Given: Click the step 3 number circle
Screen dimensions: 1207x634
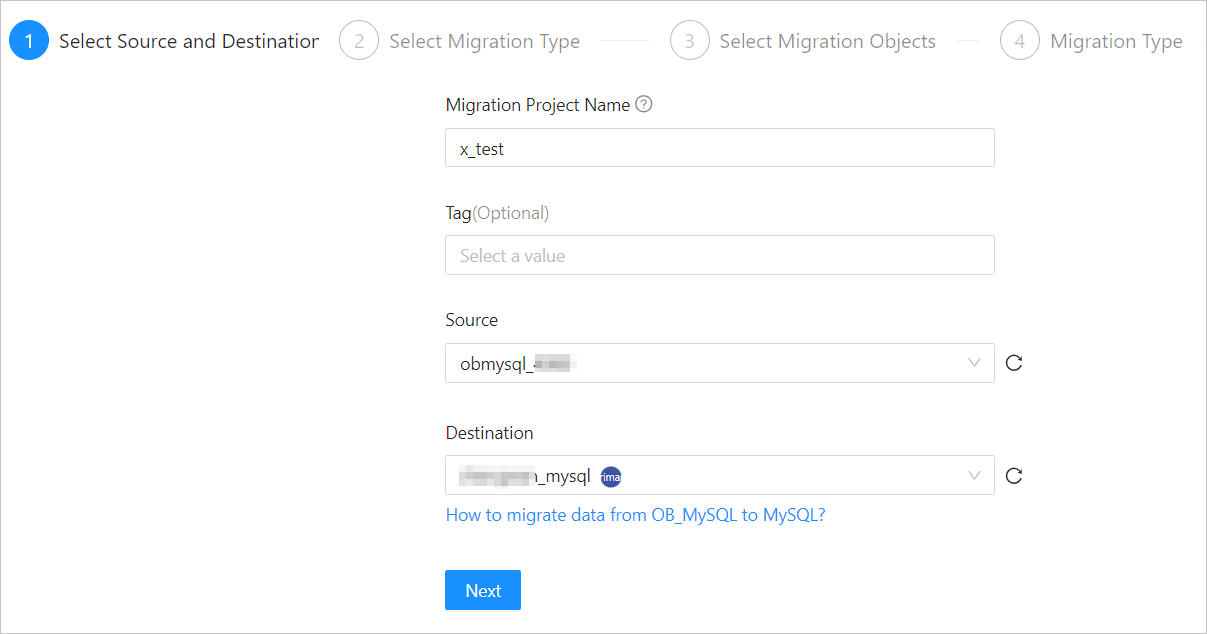Looking at the screenshot, I should (689, 41).
